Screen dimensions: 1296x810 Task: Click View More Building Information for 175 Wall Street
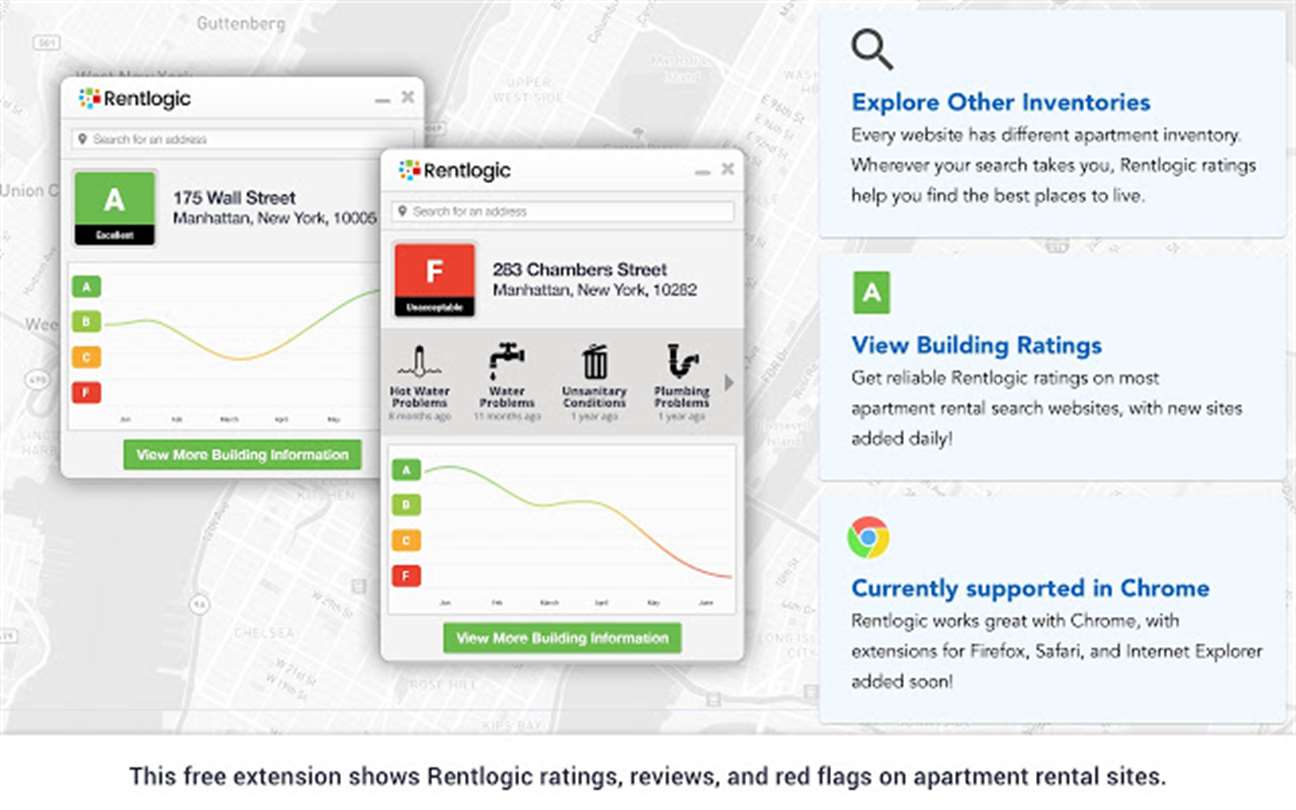point(242,455)
